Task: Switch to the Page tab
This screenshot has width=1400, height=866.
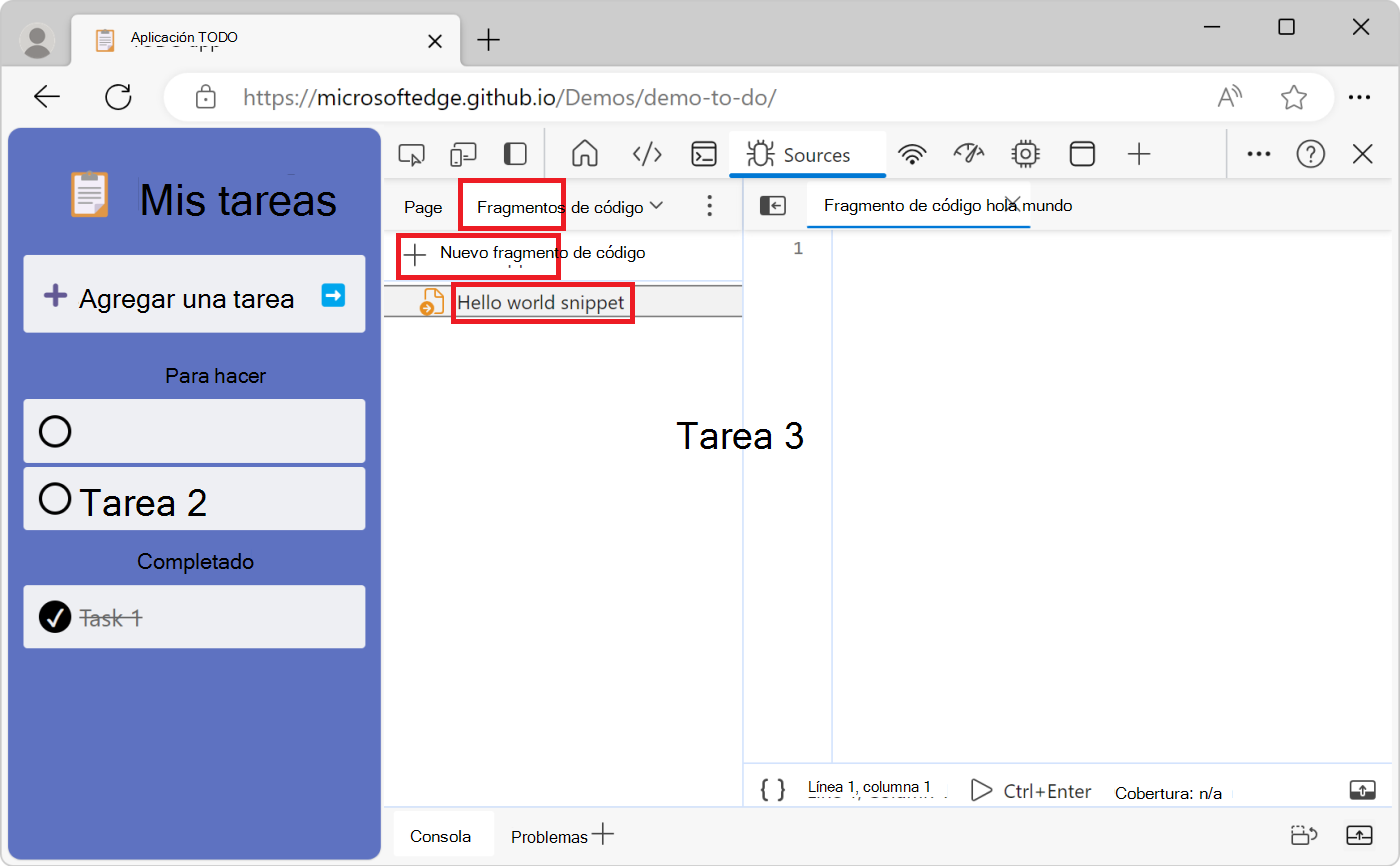Action: pyautogui.click(x=423, y=207)
